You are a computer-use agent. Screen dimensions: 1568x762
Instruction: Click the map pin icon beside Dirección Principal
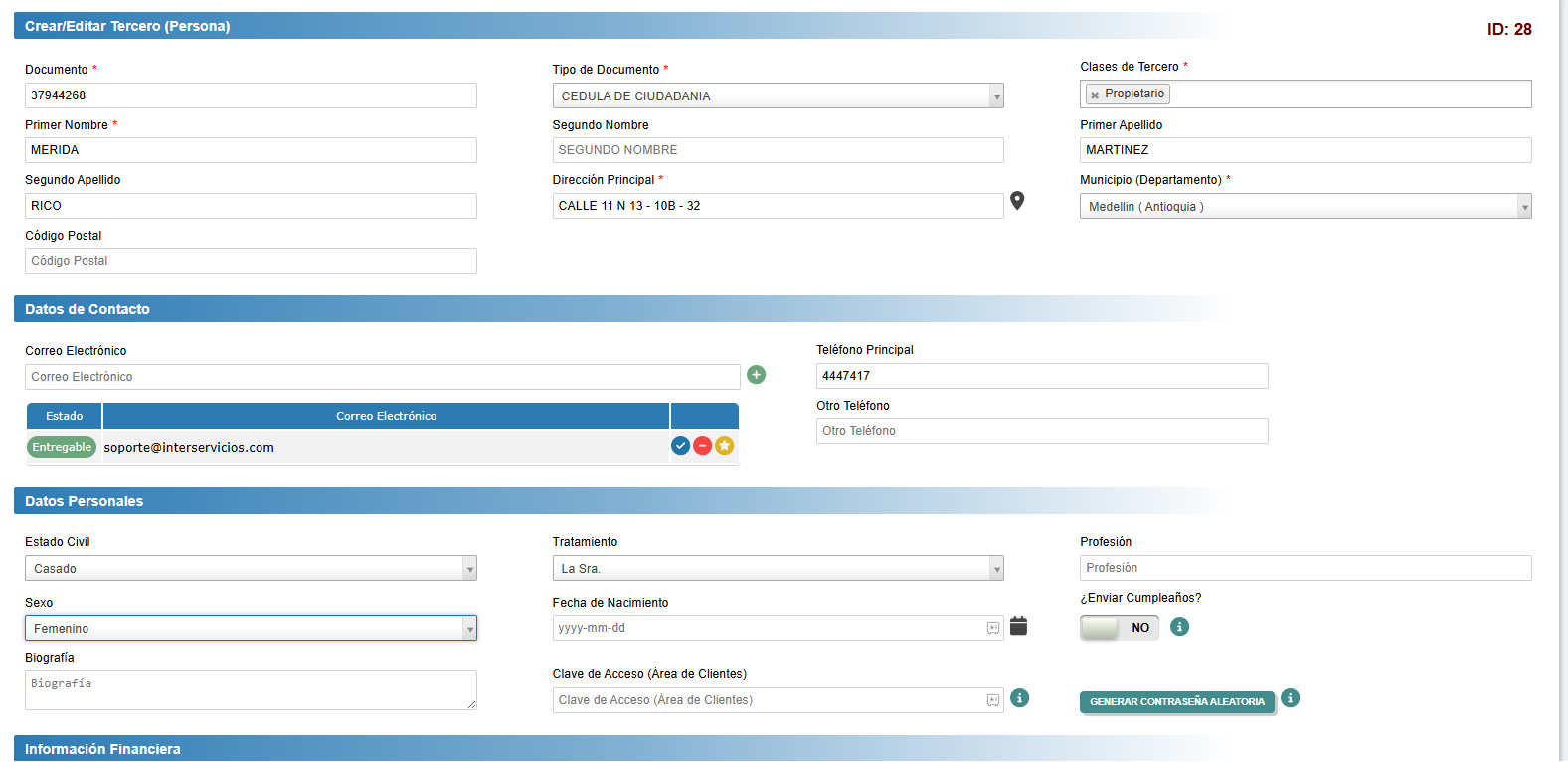1017,201
